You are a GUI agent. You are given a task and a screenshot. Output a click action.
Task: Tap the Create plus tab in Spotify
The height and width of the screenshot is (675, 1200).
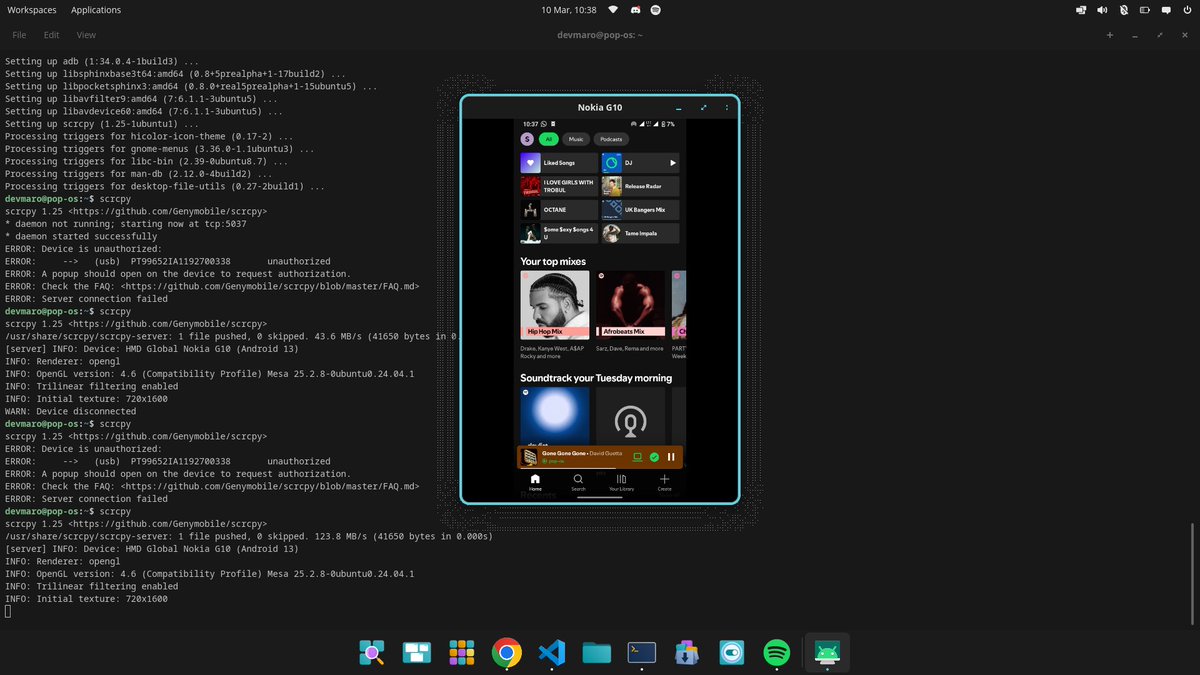click(664, 483)
